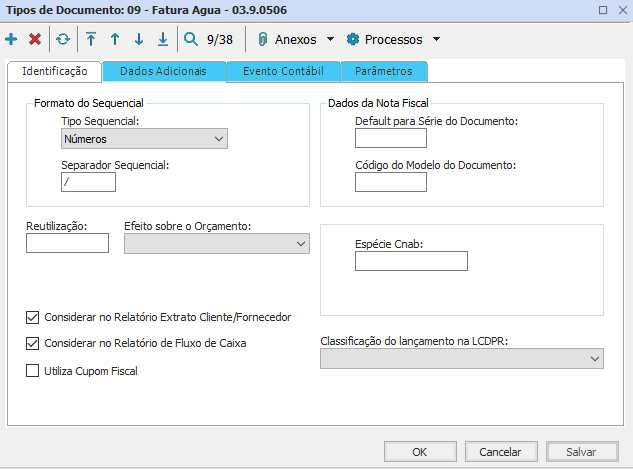This screenshot has width=633, height=469.
Task: Jump to last record arrow icon
Action: [163, 40]
